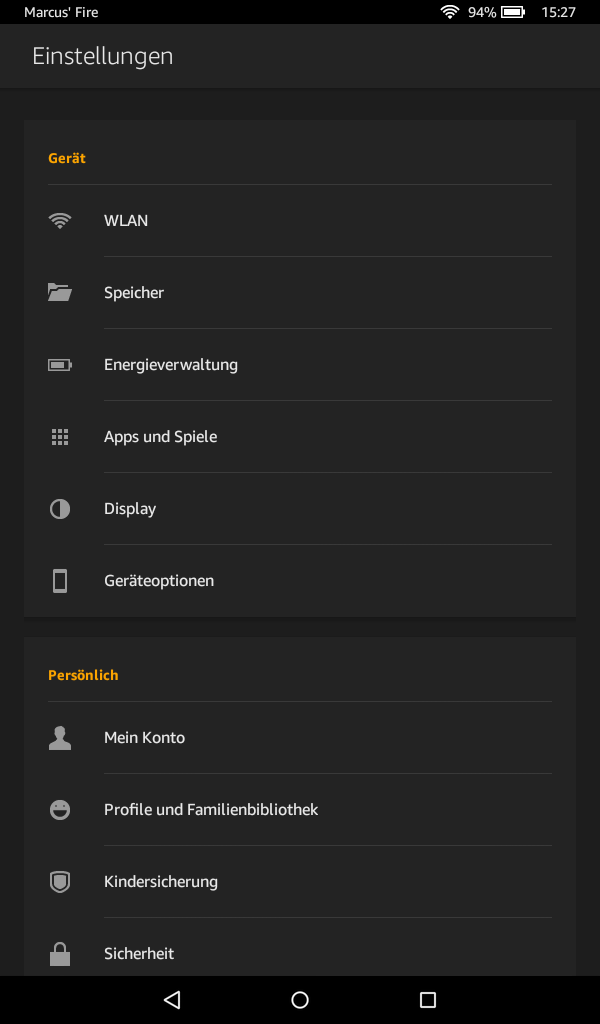Tap the Display contrast icon
Viewport: 600px width, 1024px height.
click(x=60, y=509)
